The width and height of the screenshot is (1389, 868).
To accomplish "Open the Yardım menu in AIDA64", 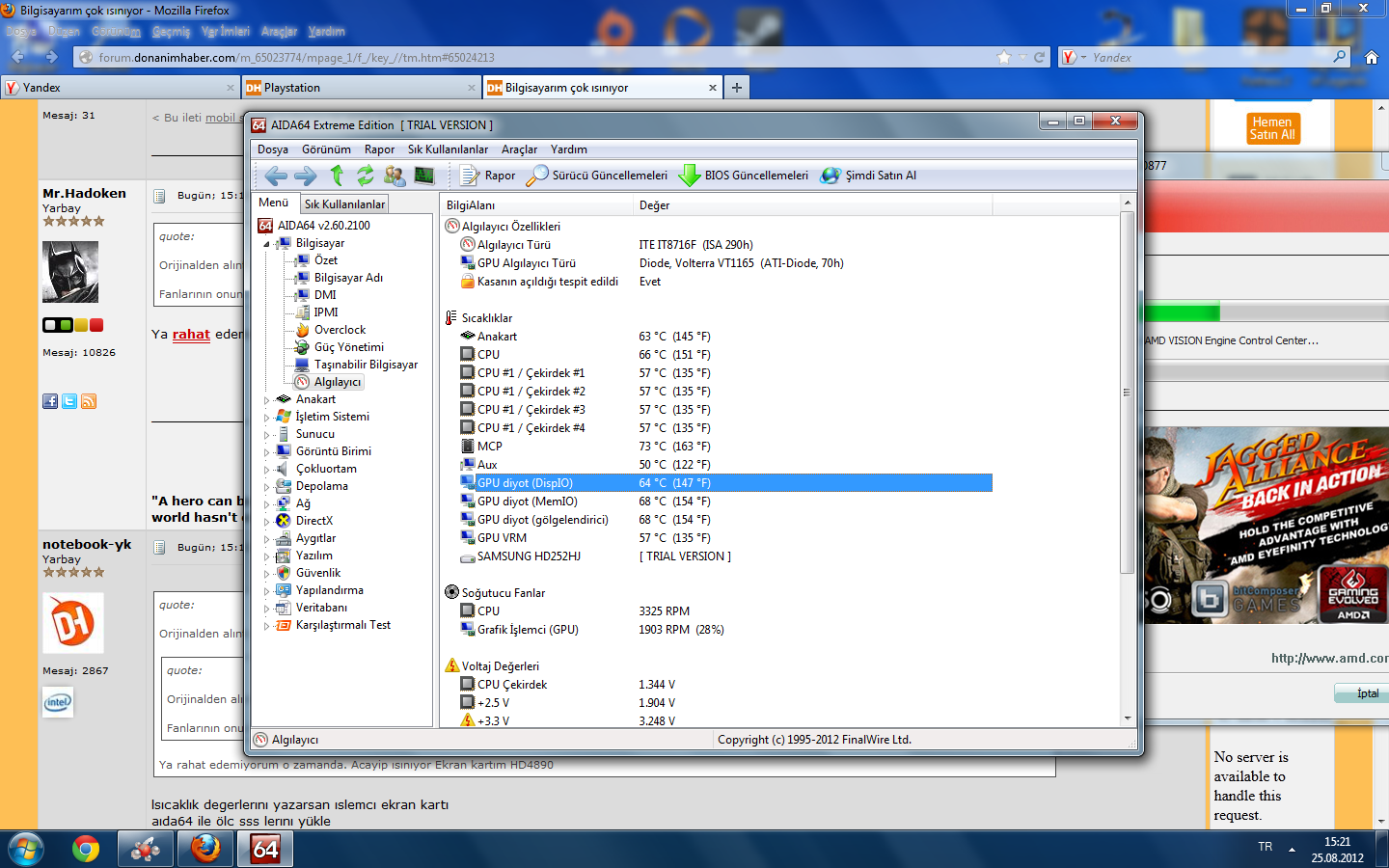I will (569, 149).
